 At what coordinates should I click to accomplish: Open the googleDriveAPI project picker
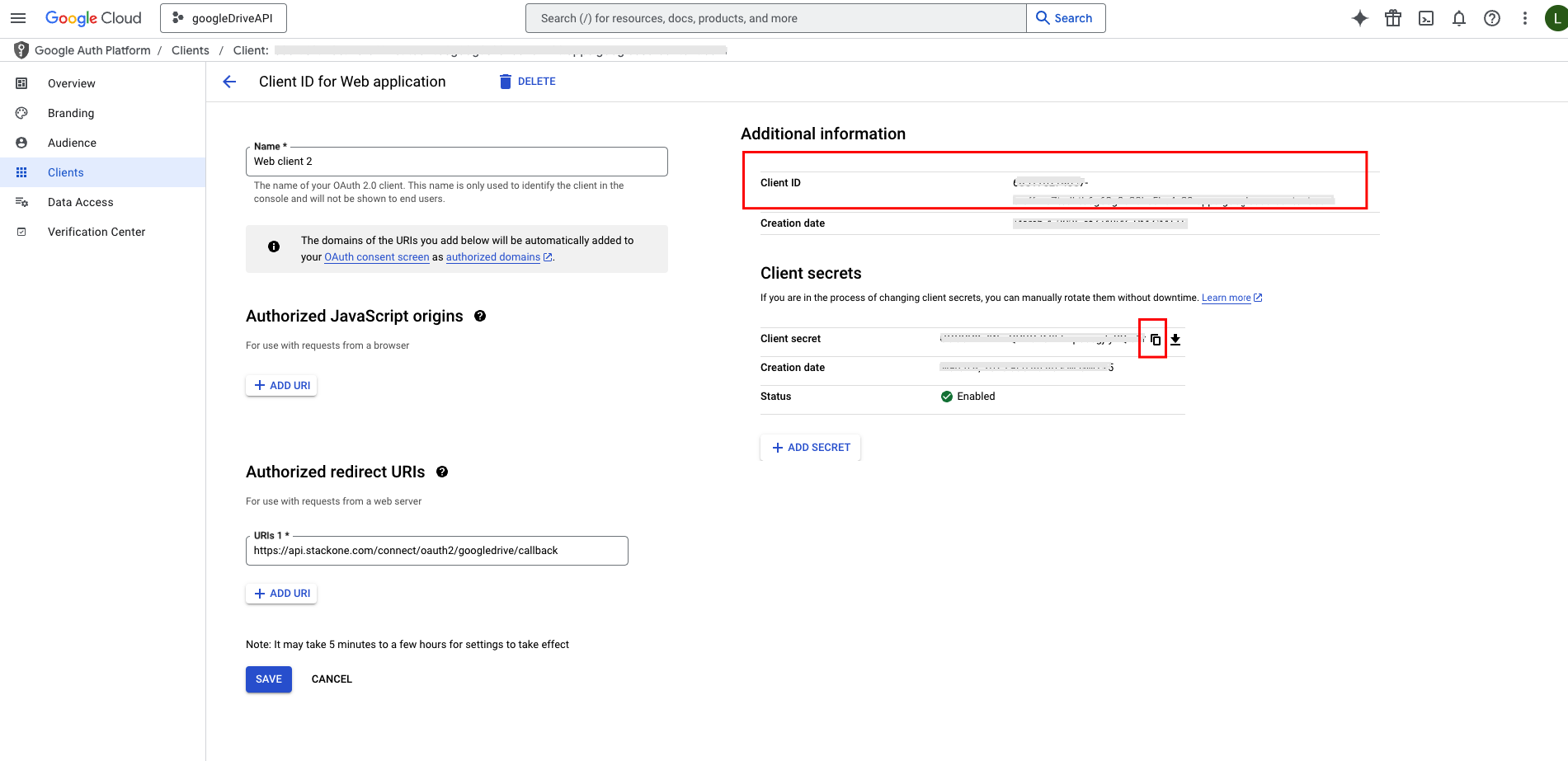pos(224,18)
